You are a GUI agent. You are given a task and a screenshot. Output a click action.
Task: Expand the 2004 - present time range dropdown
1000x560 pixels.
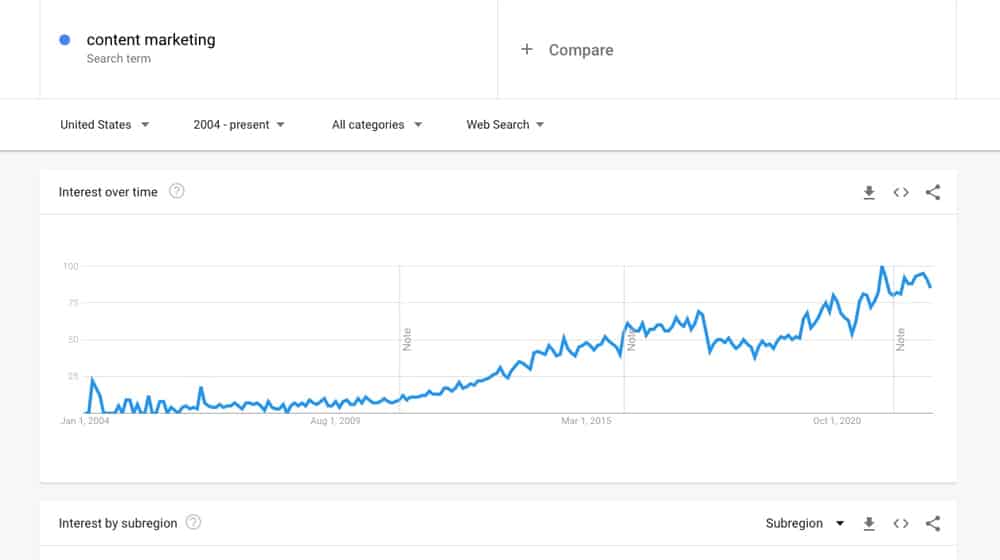(x=239, y=124)
